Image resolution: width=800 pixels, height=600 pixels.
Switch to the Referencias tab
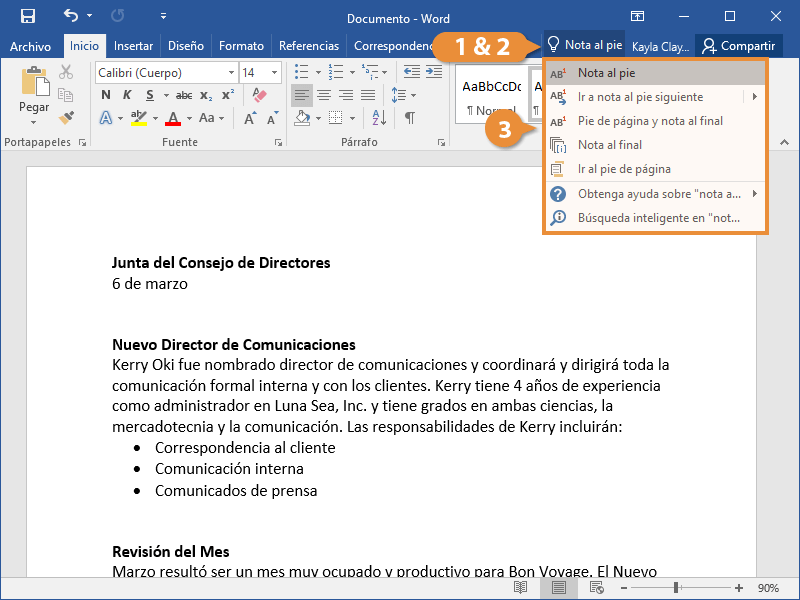point(309,46)
